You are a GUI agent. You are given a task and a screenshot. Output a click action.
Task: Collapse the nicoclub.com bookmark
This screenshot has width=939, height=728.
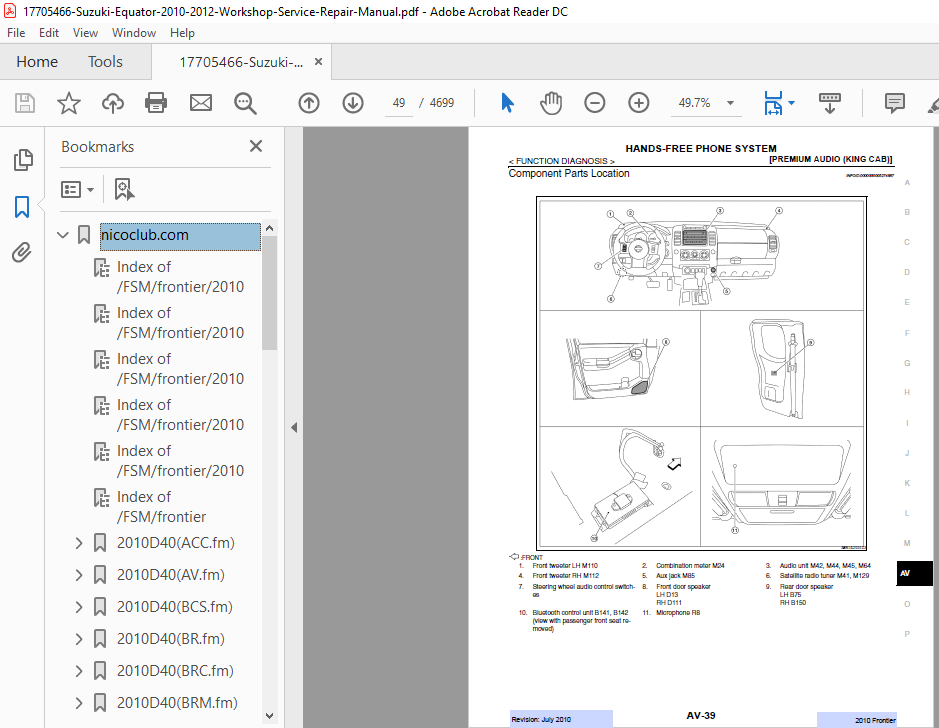tap(62, 235)
